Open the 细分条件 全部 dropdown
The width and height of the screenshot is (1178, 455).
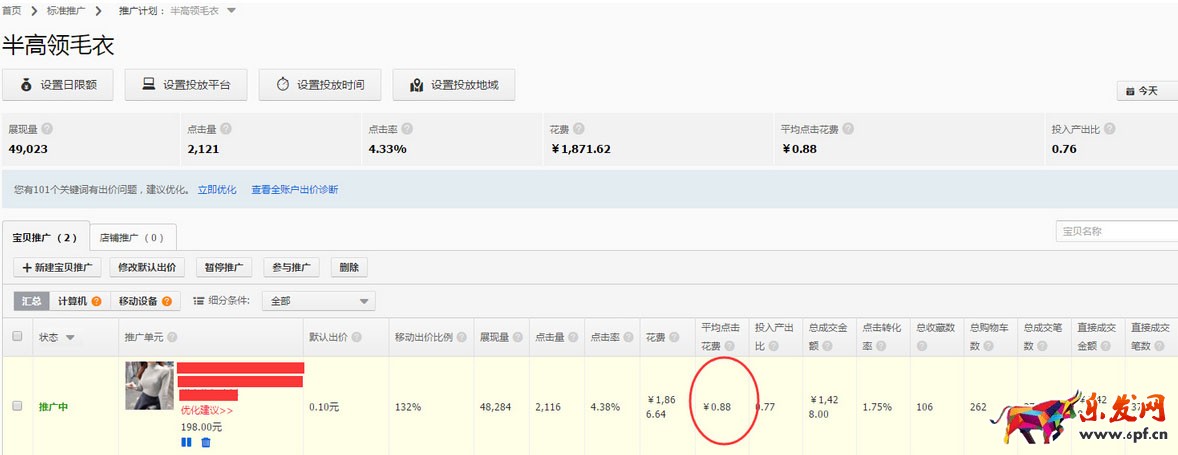coord(318,301)
